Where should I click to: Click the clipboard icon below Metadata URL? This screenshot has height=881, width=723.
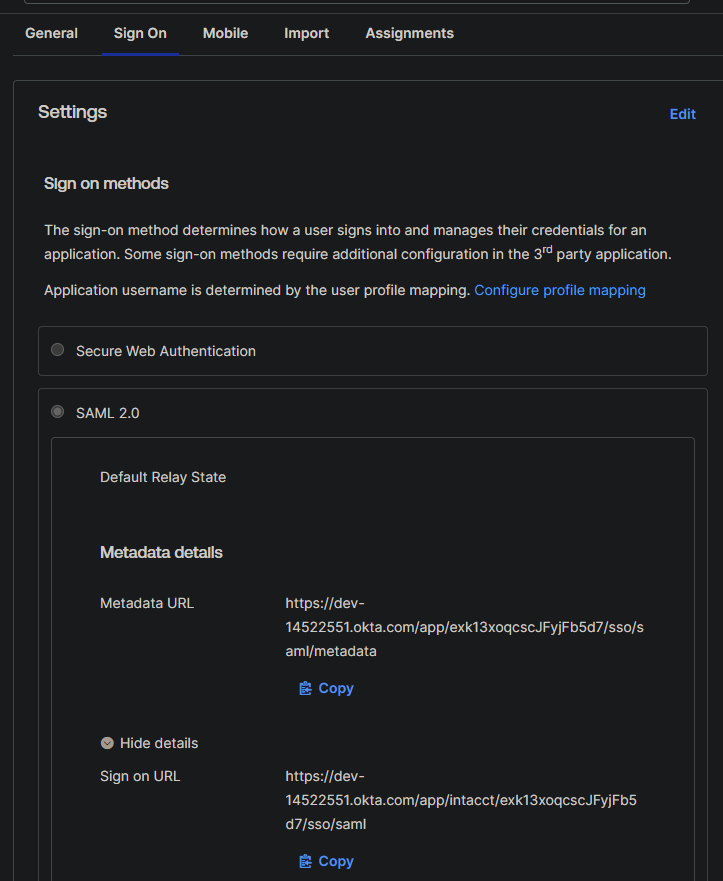[305, 688]
